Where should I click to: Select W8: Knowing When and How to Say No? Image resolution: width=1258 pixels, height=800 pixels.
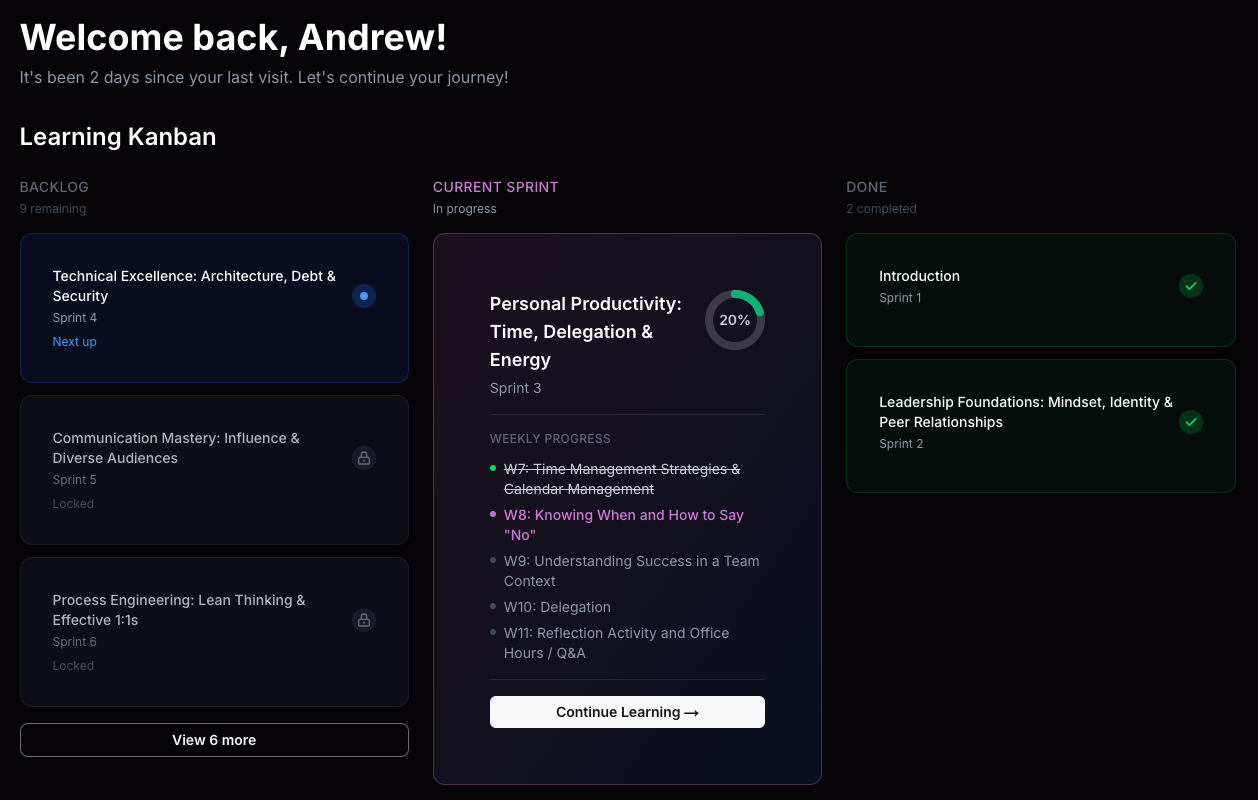coord(624,524)
